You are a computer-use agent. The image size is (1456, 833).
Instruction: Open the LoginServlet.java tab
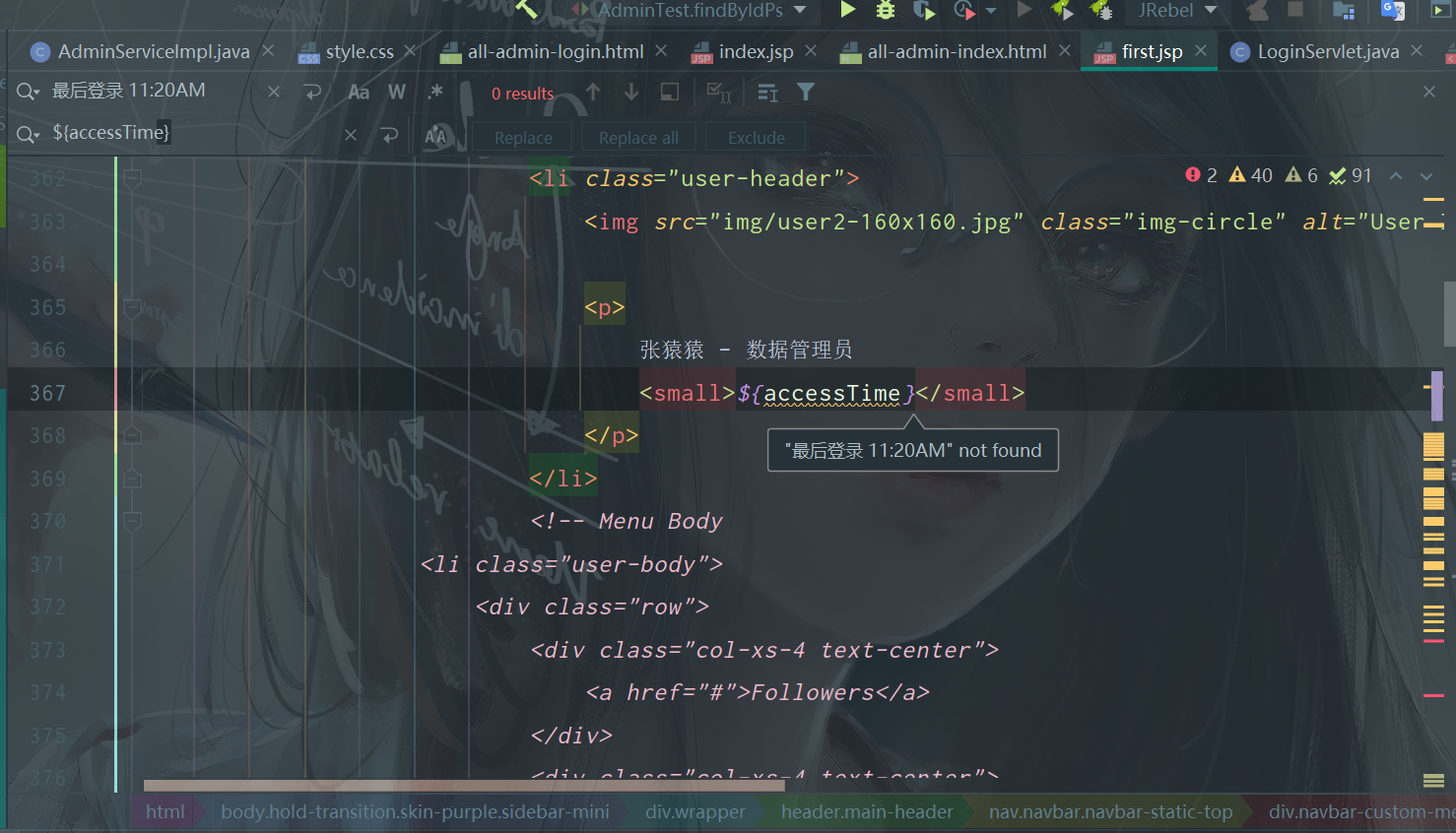coord(1328,51)
